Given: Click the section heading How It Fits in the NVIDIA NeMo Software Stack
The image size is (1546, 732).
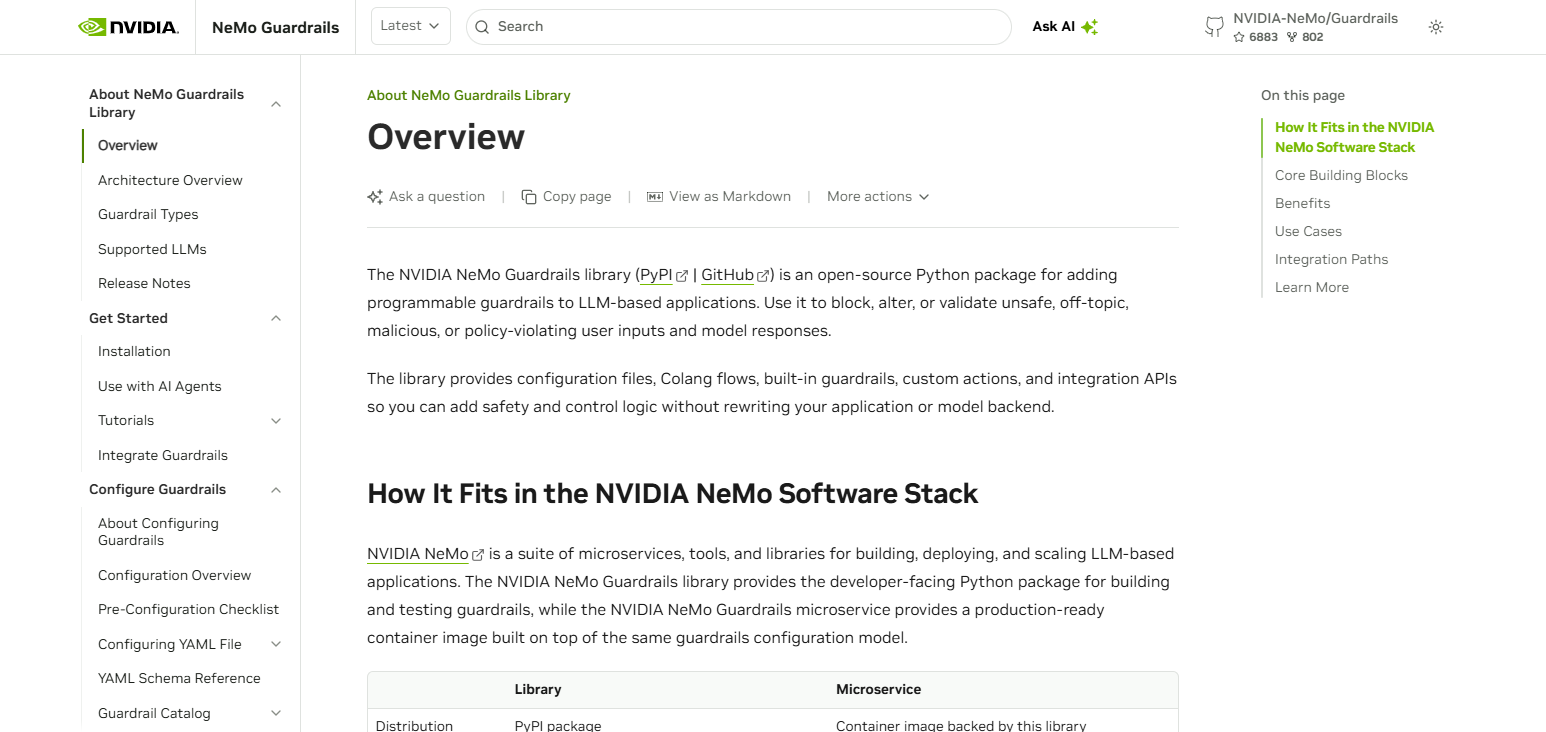Looking at the screenshot, I should 673,494.
